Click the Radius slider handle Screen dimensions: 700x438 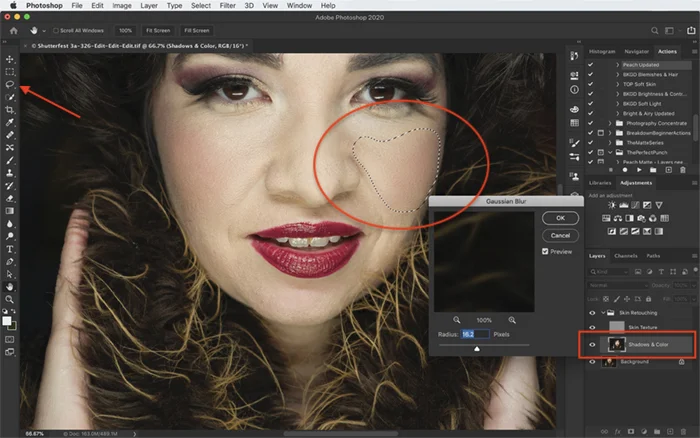(x=476, y=349)
